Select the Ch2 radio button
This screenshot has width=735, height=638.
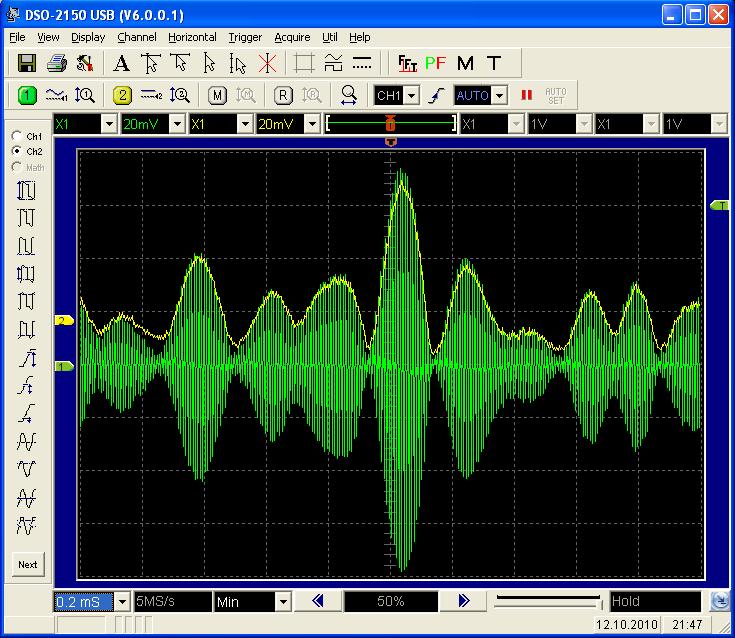coord(17,151)
